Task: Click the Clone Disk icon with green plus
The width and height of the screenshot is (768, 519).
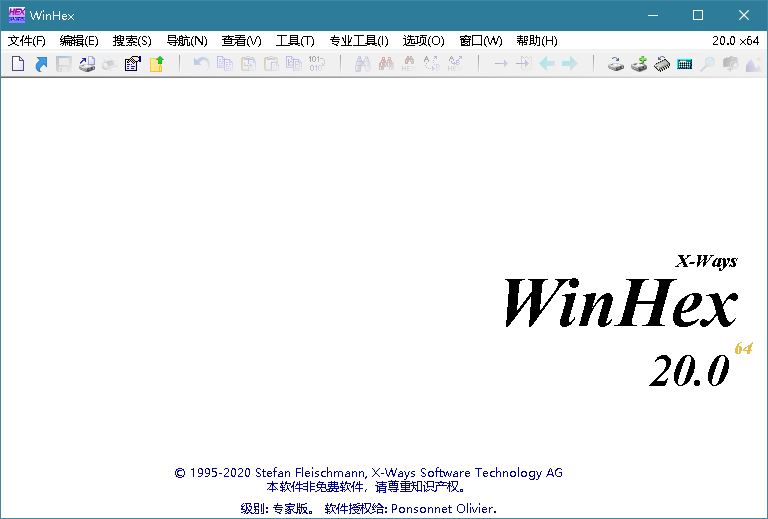Action: [x=639, y=64]
